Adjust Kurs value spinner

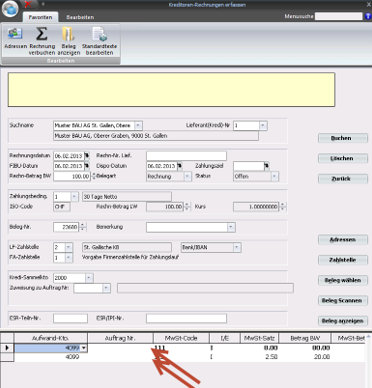point(282,207)
